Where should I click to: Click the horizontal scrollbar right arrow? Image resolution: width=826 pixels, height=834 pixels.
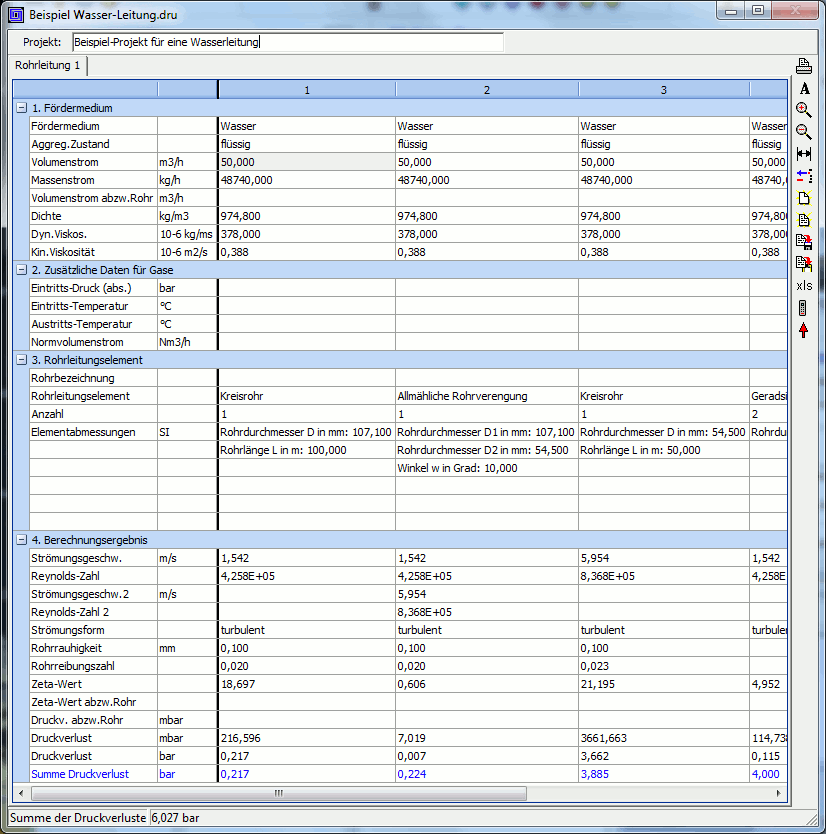point(780,794)
